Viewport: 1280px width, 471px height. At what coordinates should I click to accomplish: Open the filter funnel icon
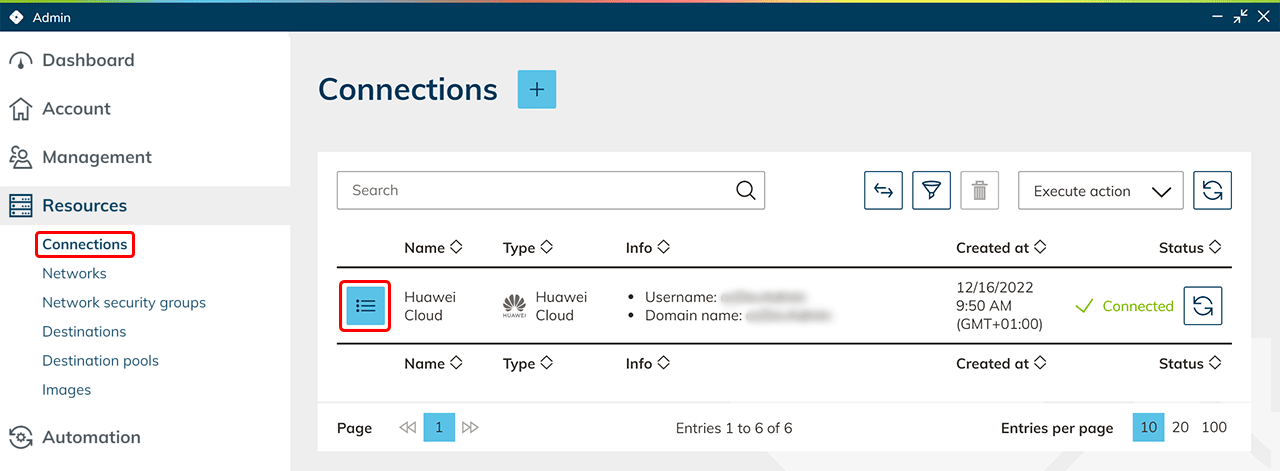coord(931,190)
